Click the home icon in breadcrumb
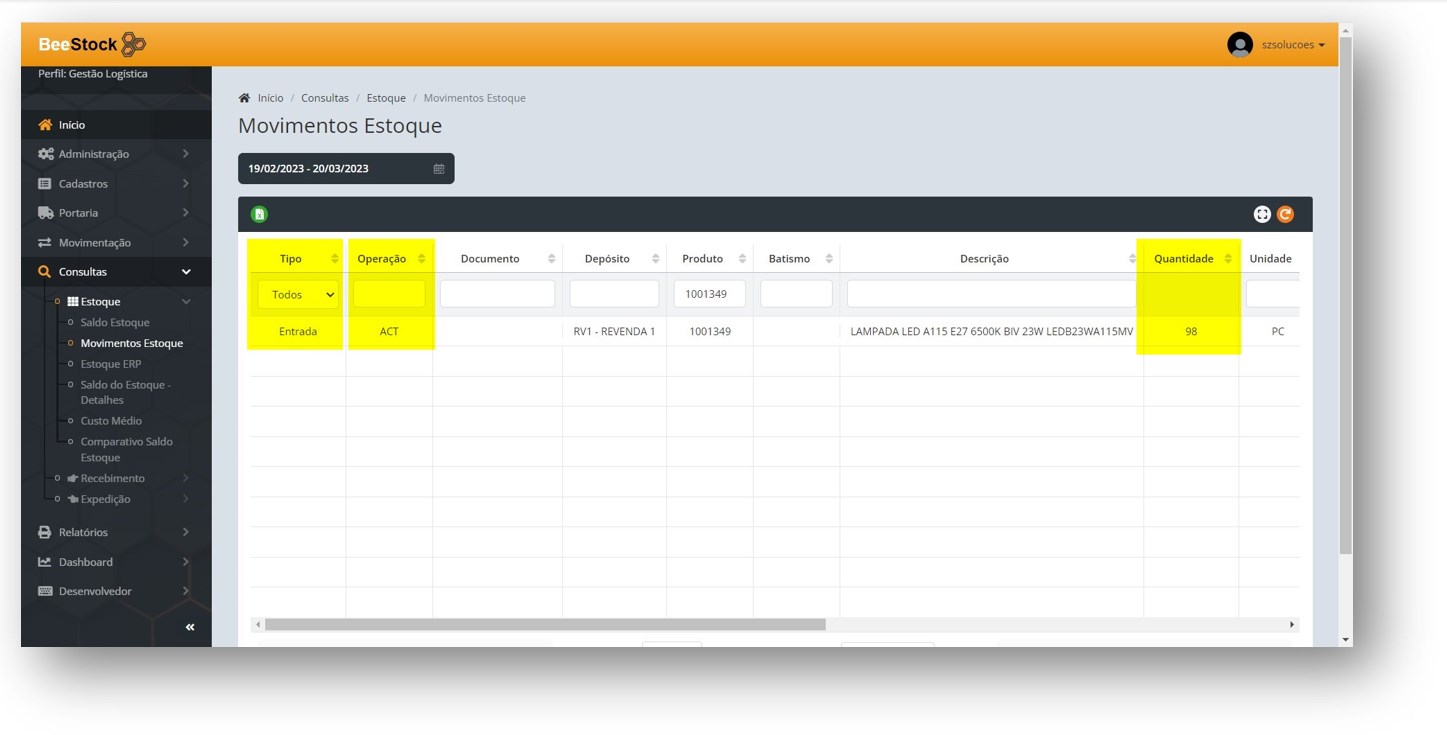The width and height of the screenshot is (1447, 735). pos(244,98)
